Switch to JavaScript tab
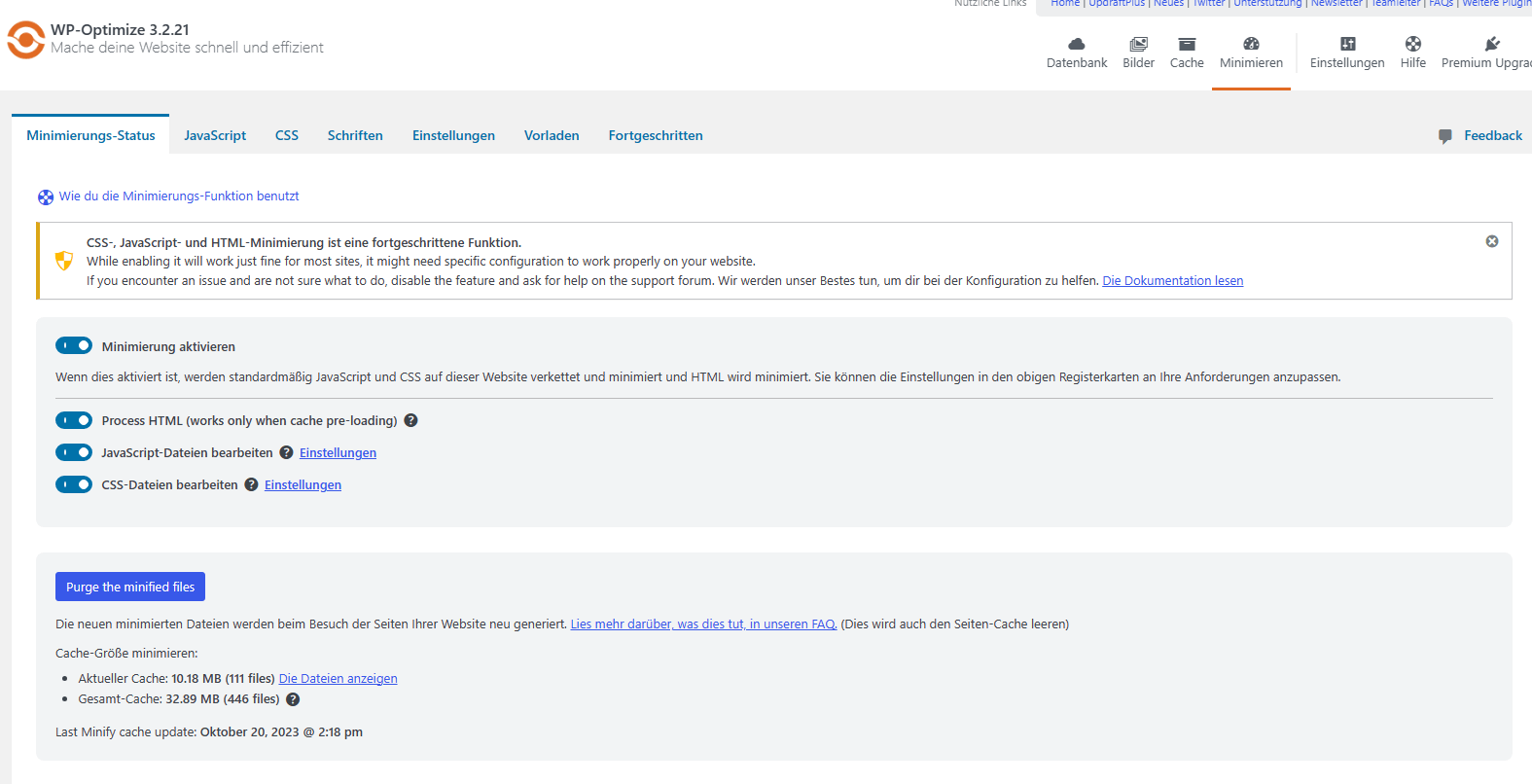This screenshot has height=784, width=1532. click(215, 135)
